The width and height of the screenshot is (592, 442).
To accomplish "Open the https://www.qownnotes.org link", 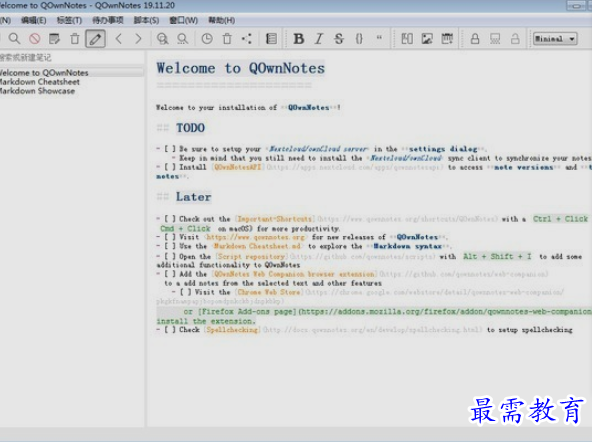I will (256, 237).
